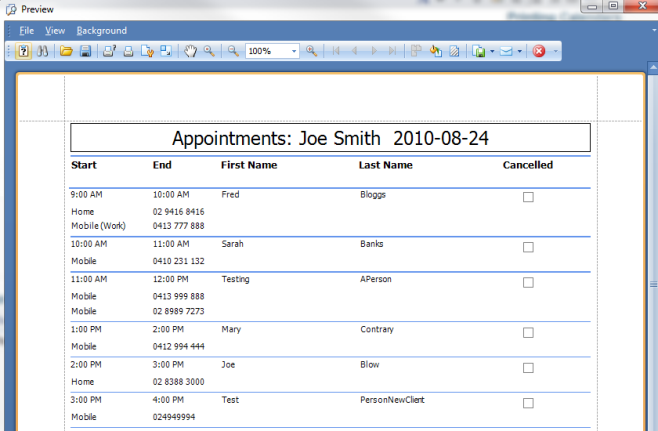
Task: Expand the Export Document dropdown arrow
Action: tap(492, 51)
